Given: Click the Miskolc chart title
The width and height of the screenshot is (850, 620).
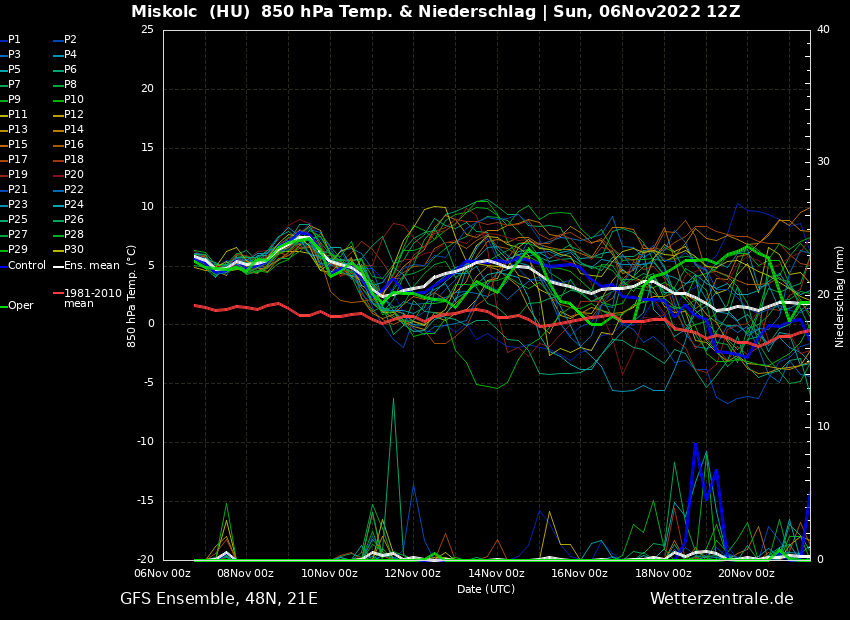Looking at the screenshot, I should [436, 12].
